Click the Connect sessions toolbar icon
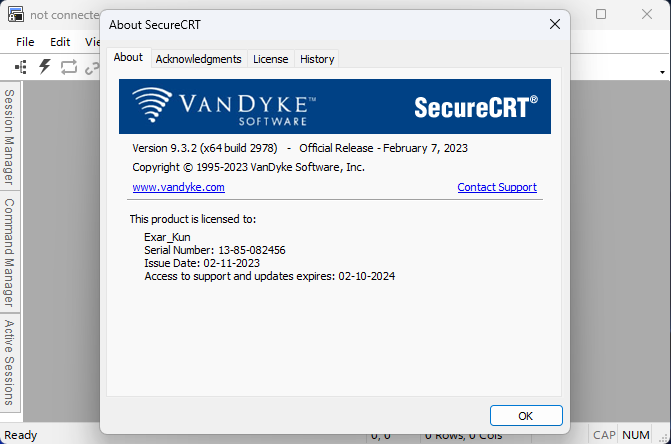 point(21,67)
